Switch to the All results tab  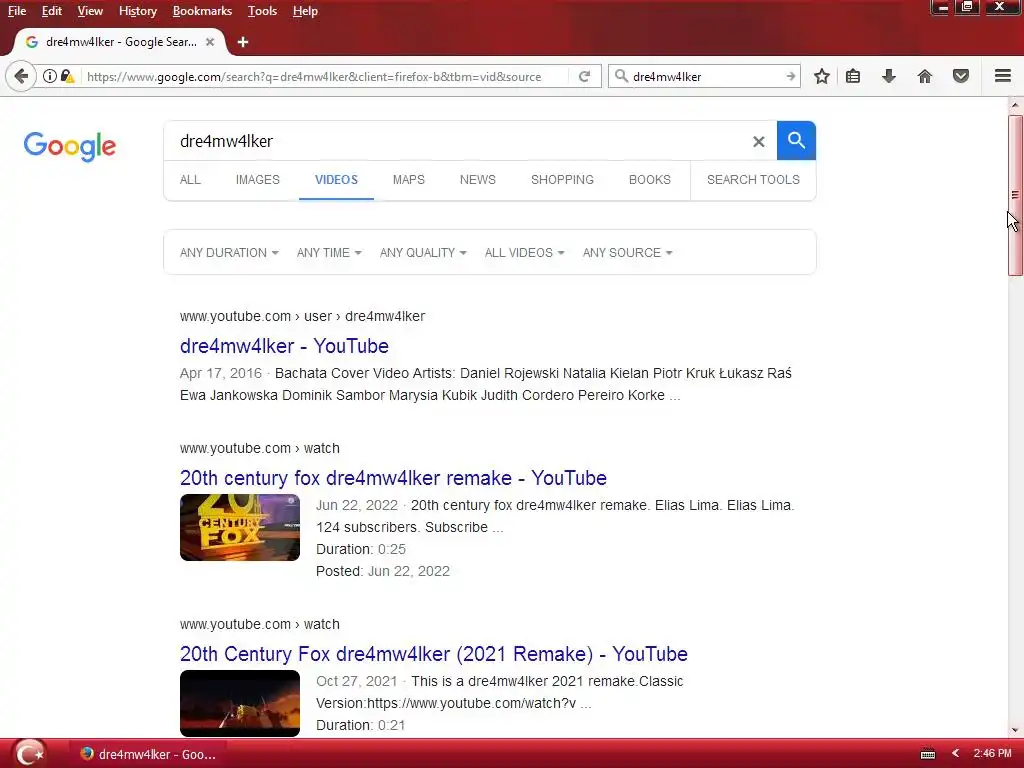190,180
